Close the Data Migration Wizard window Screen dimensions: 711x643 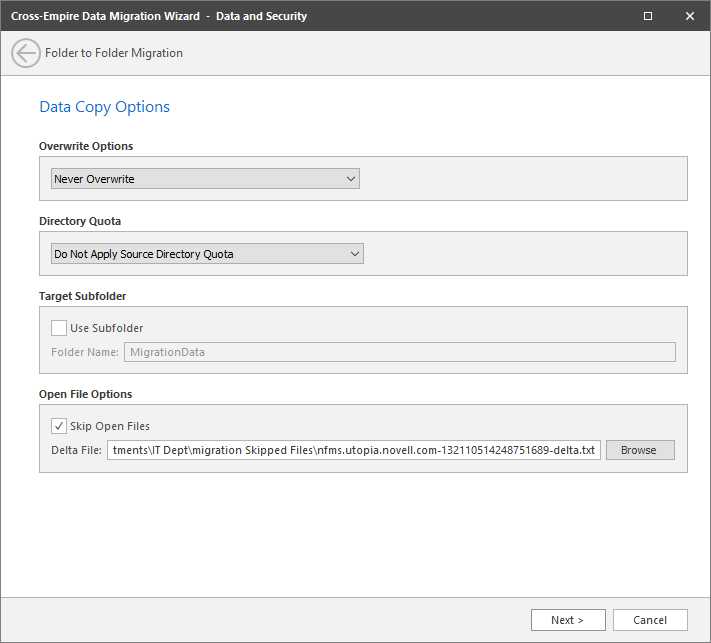[x=689, y=16]
